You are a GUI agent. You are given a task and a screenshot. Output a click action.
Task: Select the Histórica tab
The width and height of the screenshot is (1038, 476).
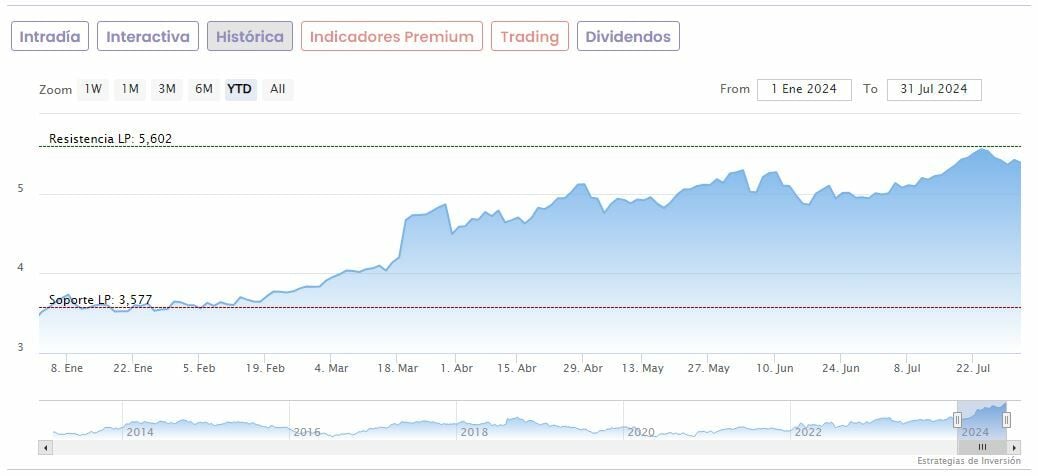[250, 37]
